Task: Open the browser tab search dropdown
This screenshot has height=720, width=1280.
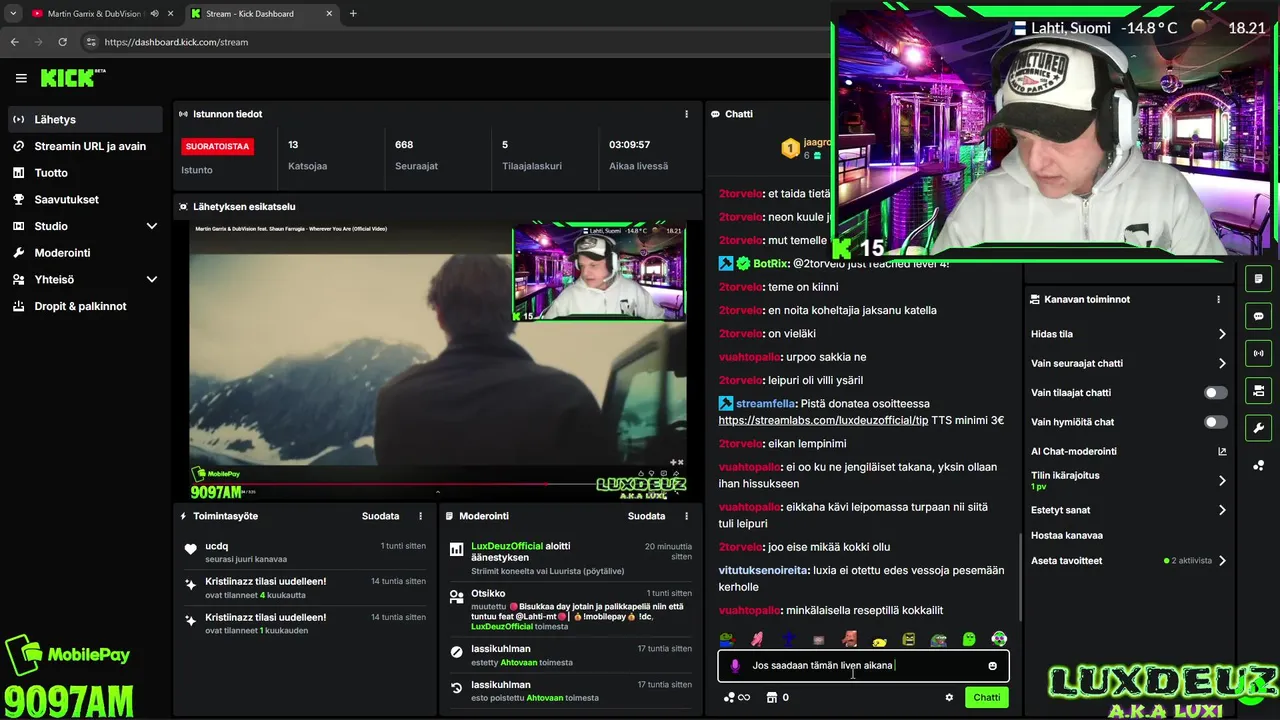Action: (x=12, y=14)
